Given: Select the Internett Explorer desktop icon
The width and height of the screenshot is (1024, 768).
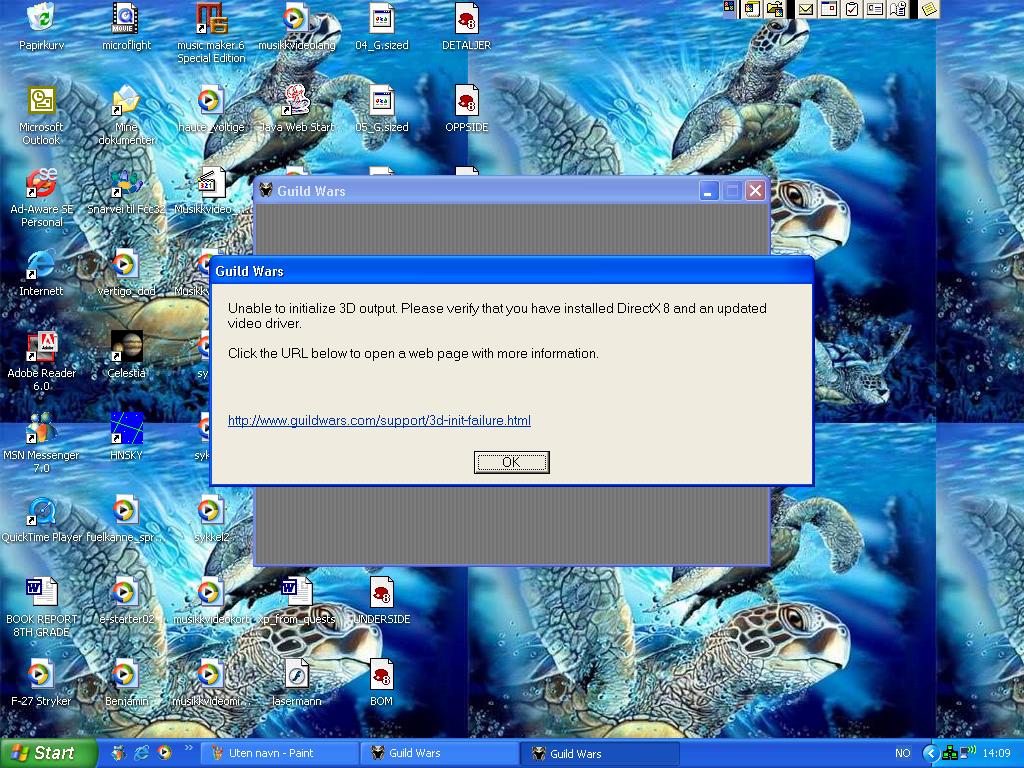Looking at the screenshot, I should pyautogui.click(x=42, y=273).
